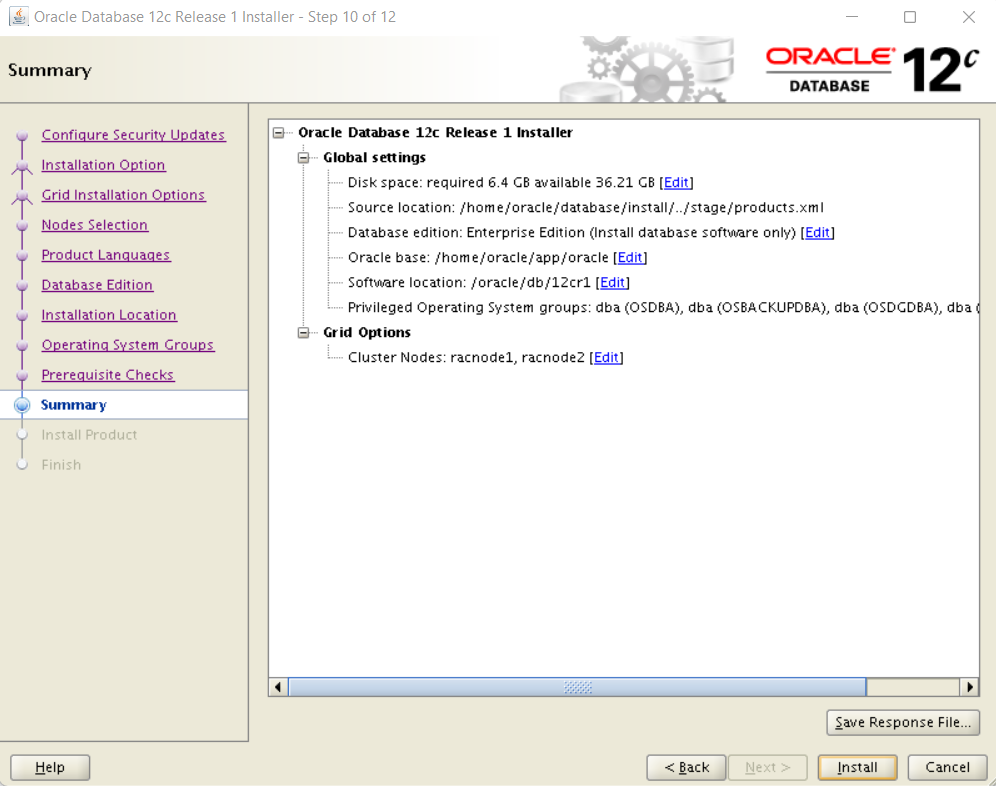The height and width of the screenshot is (786, 996).
Task: Maximize the installer window
Action: 910,17
